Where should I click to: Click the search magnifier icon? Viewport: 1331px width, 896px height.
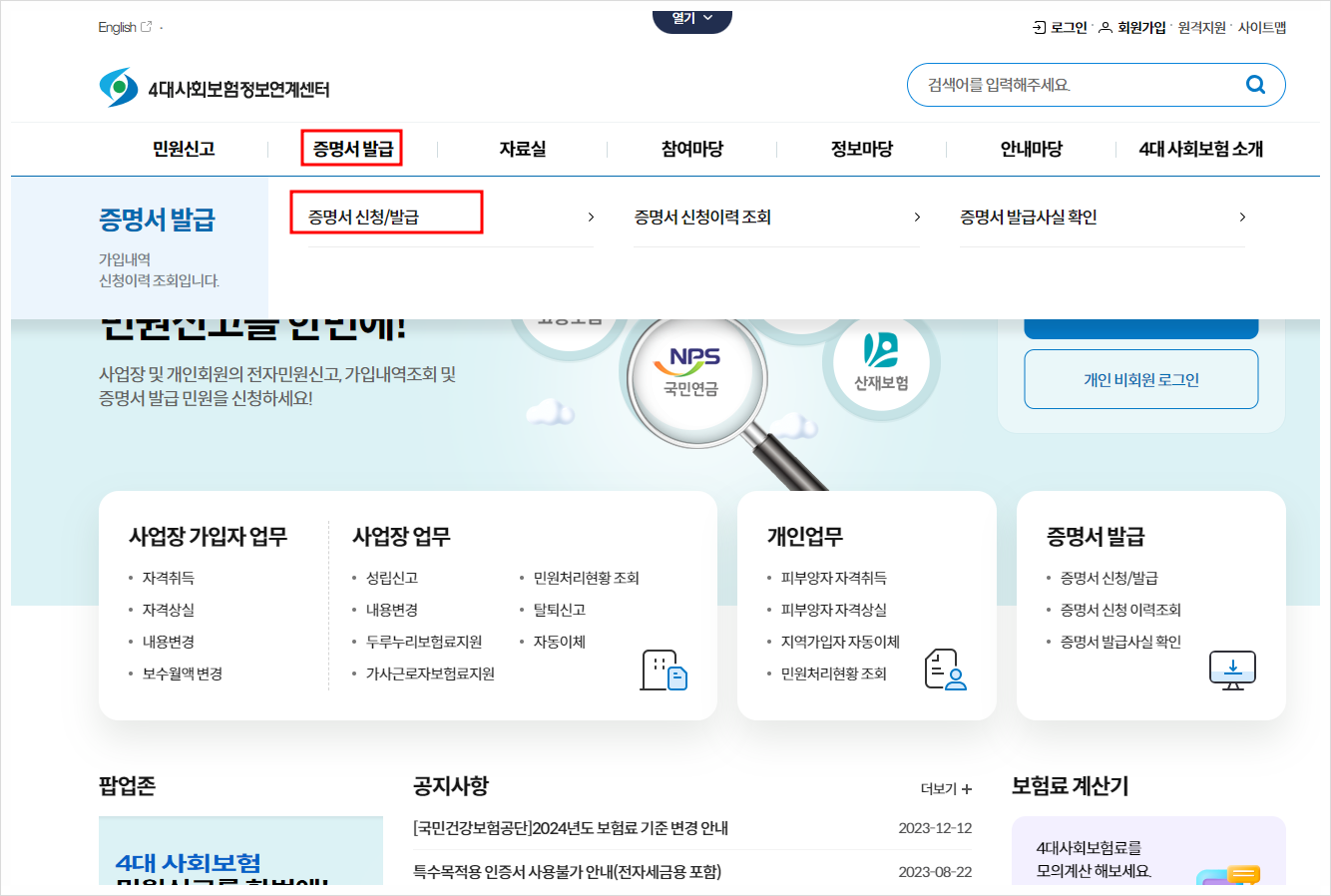1255,85
